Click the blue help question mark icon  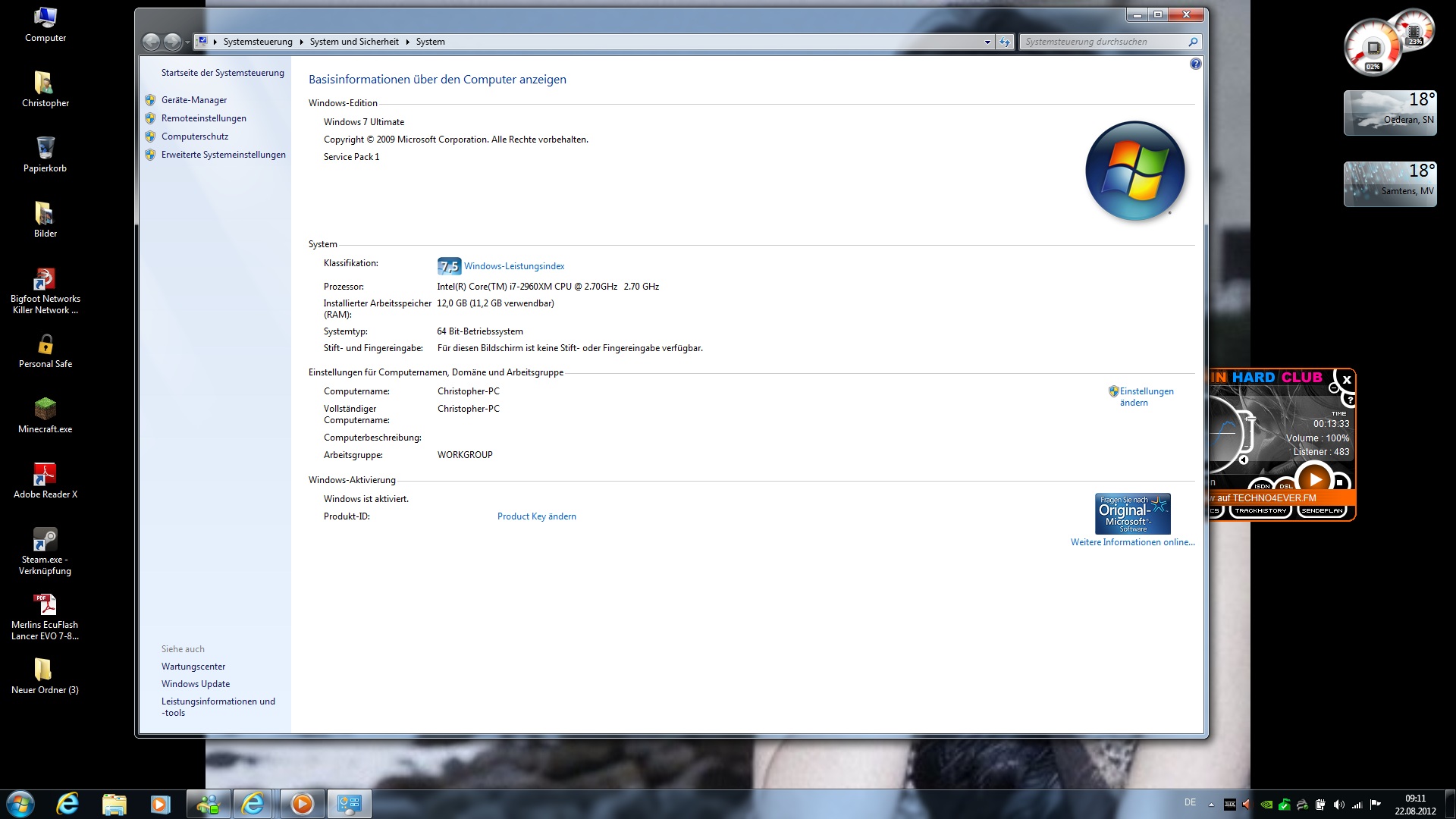tap(1195, 64)
